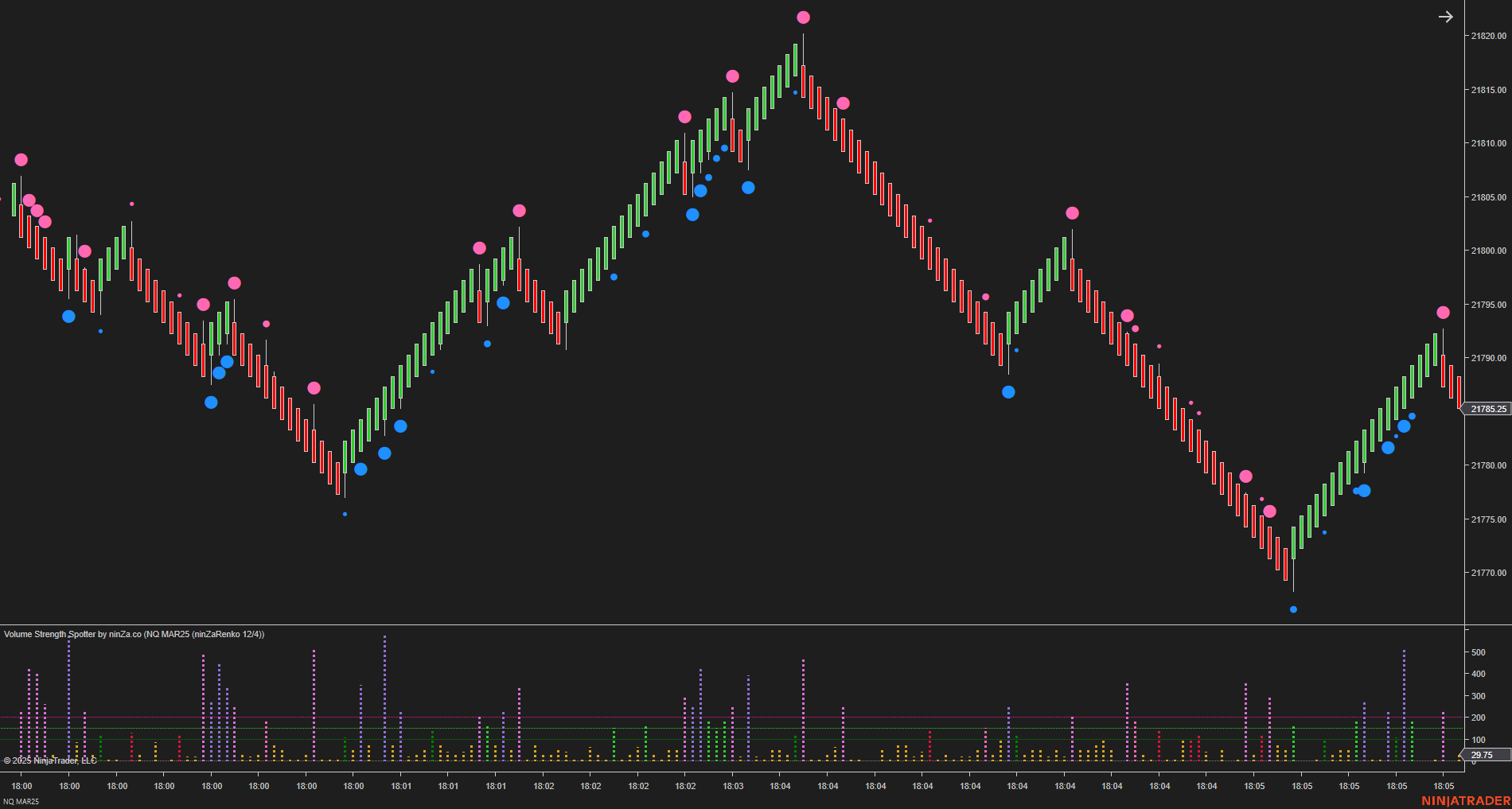
Task: Click the scroll-to-latest arrow icon
Action: pos(1446,16)
